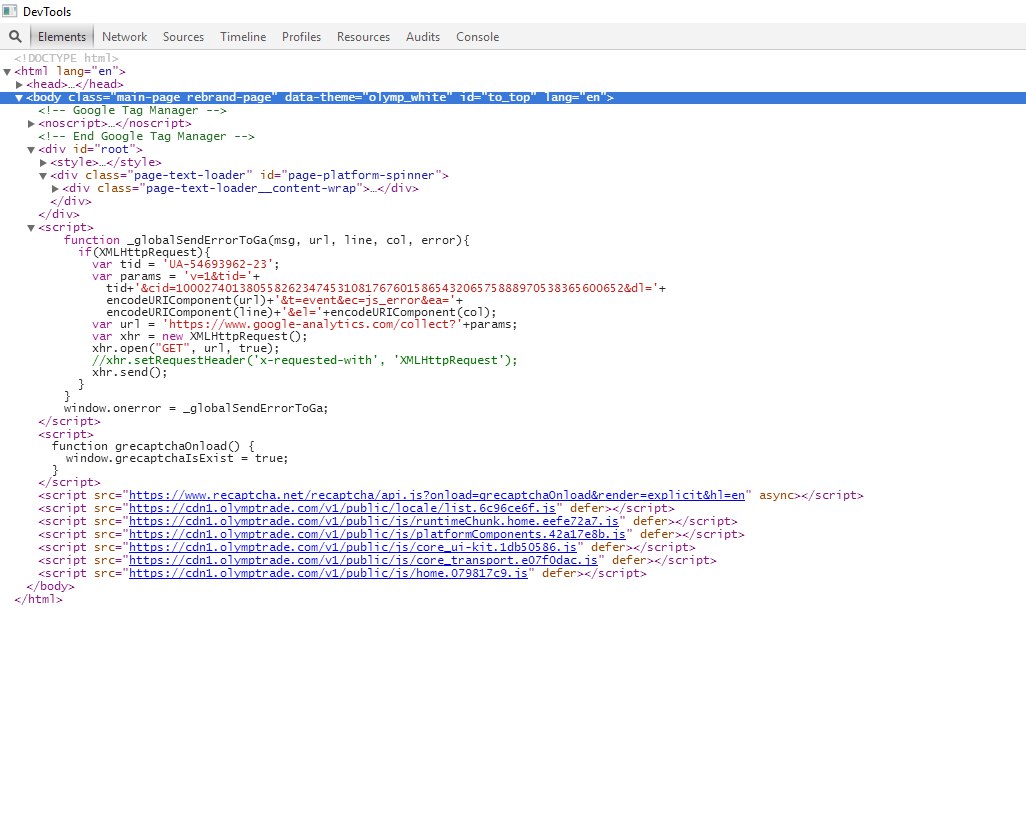Select the closing </html> tag

click(x=39, y=599)
